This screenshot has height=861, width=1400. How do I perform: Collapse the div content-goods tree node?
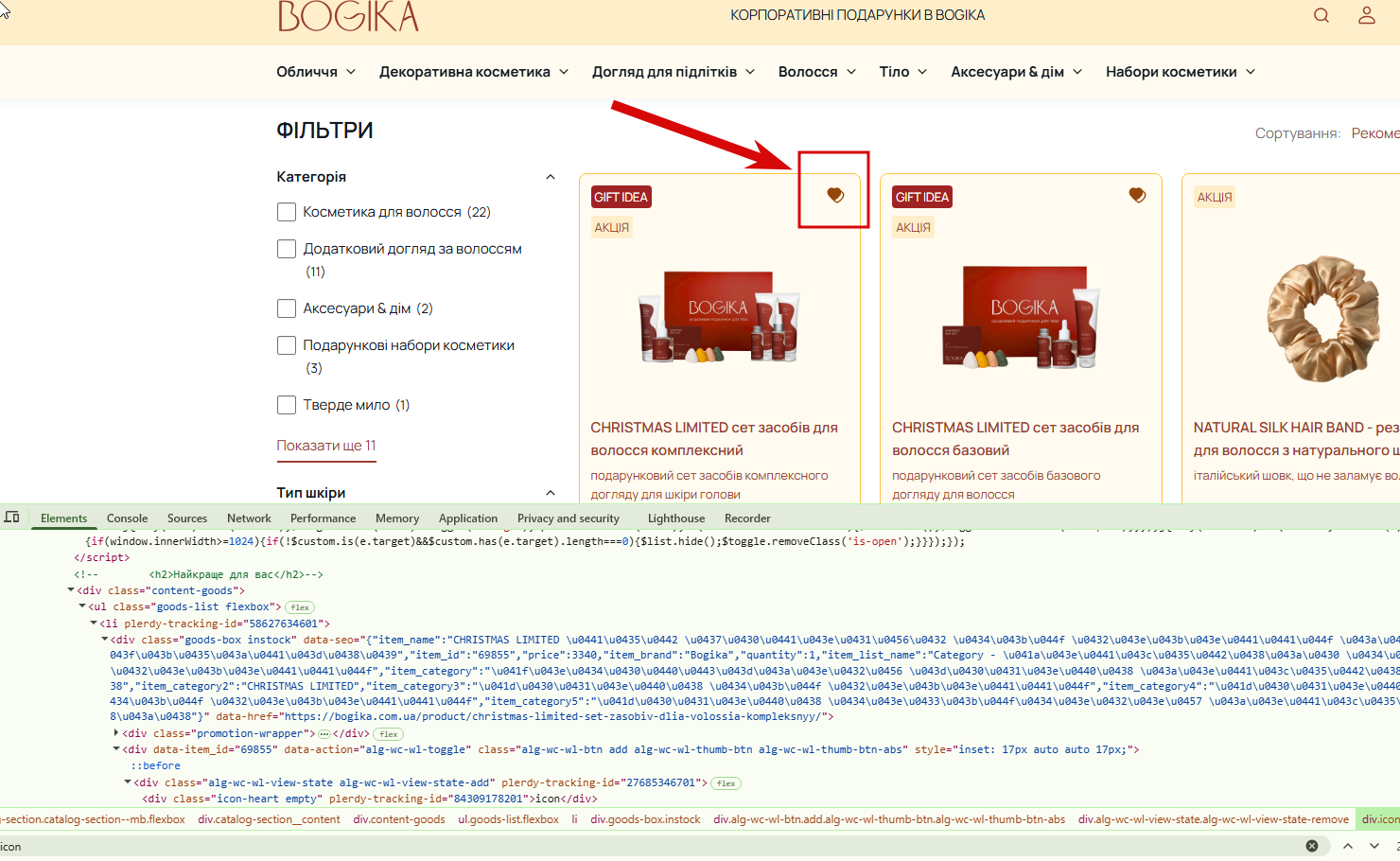pyautogui.click(x=71, y=590)
